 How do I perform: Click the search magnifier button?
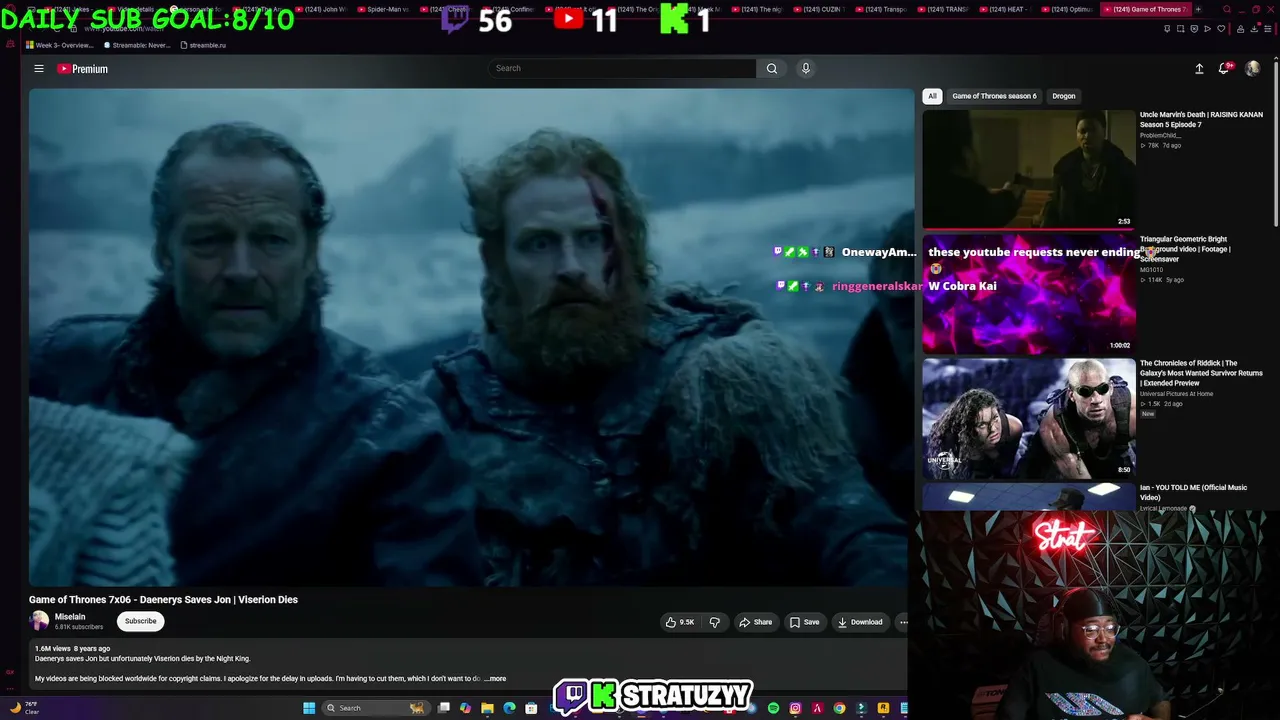coord(771,68)
